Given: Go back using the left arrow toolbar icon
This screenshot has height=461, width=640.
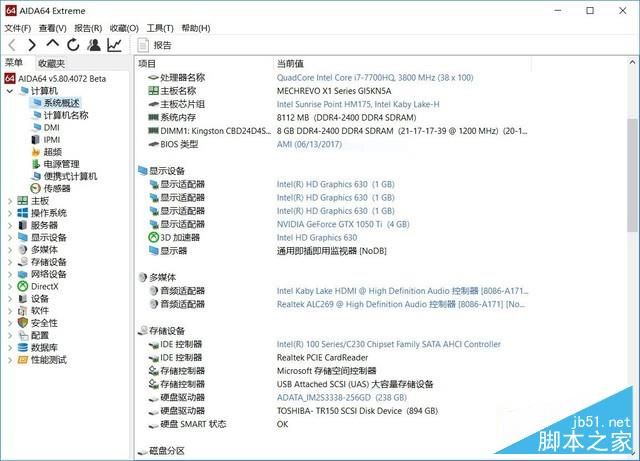Looking at the screenshot, I should click(12, 45).
